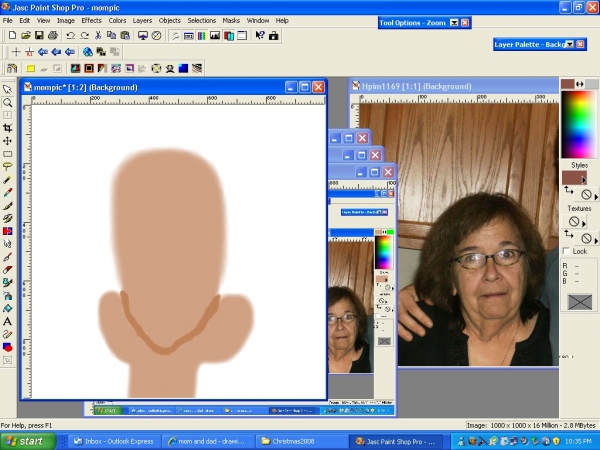Undo the last action

(70, 36)
